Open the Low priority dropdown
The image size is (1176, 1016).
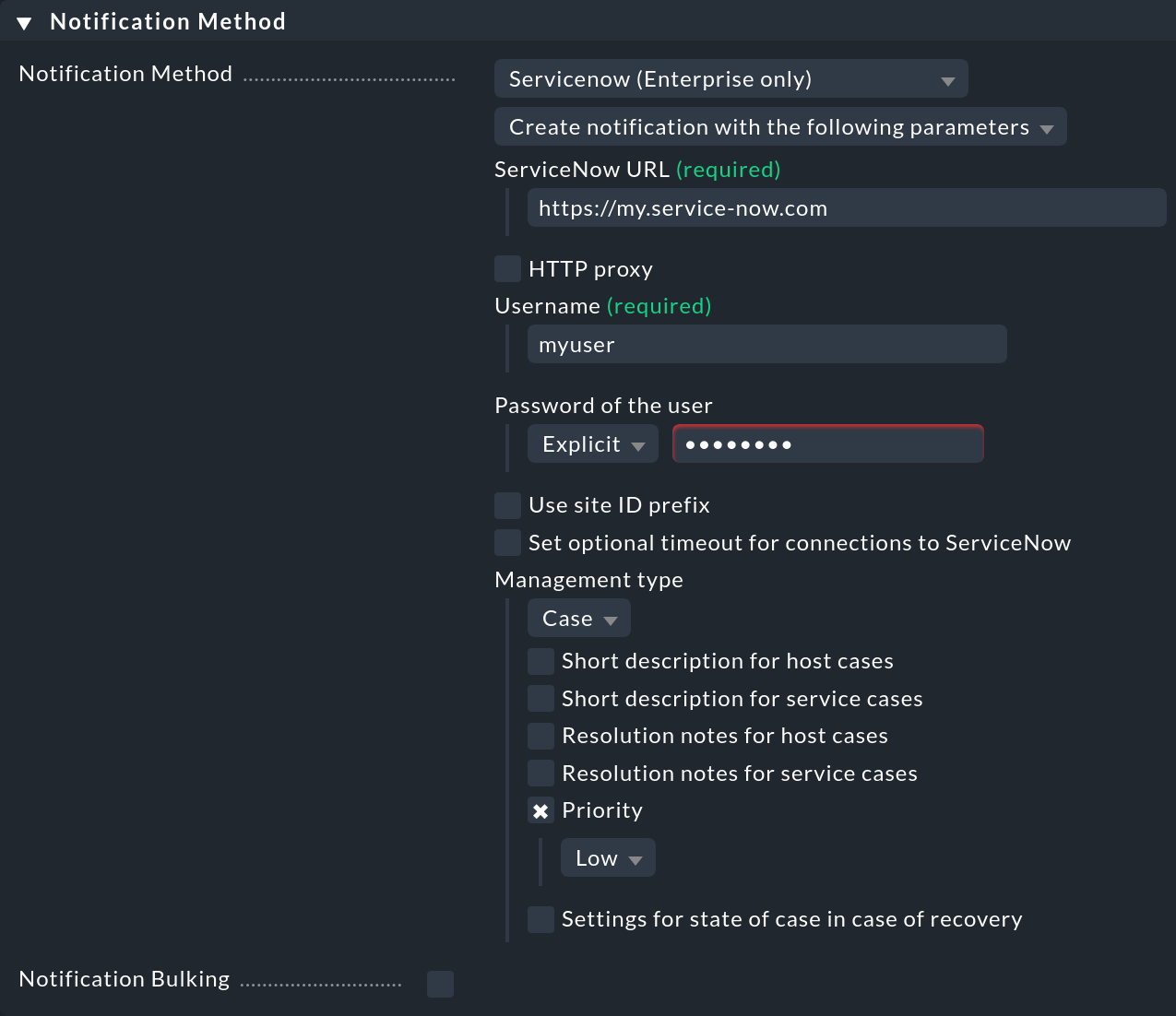(x=608, y=857)
